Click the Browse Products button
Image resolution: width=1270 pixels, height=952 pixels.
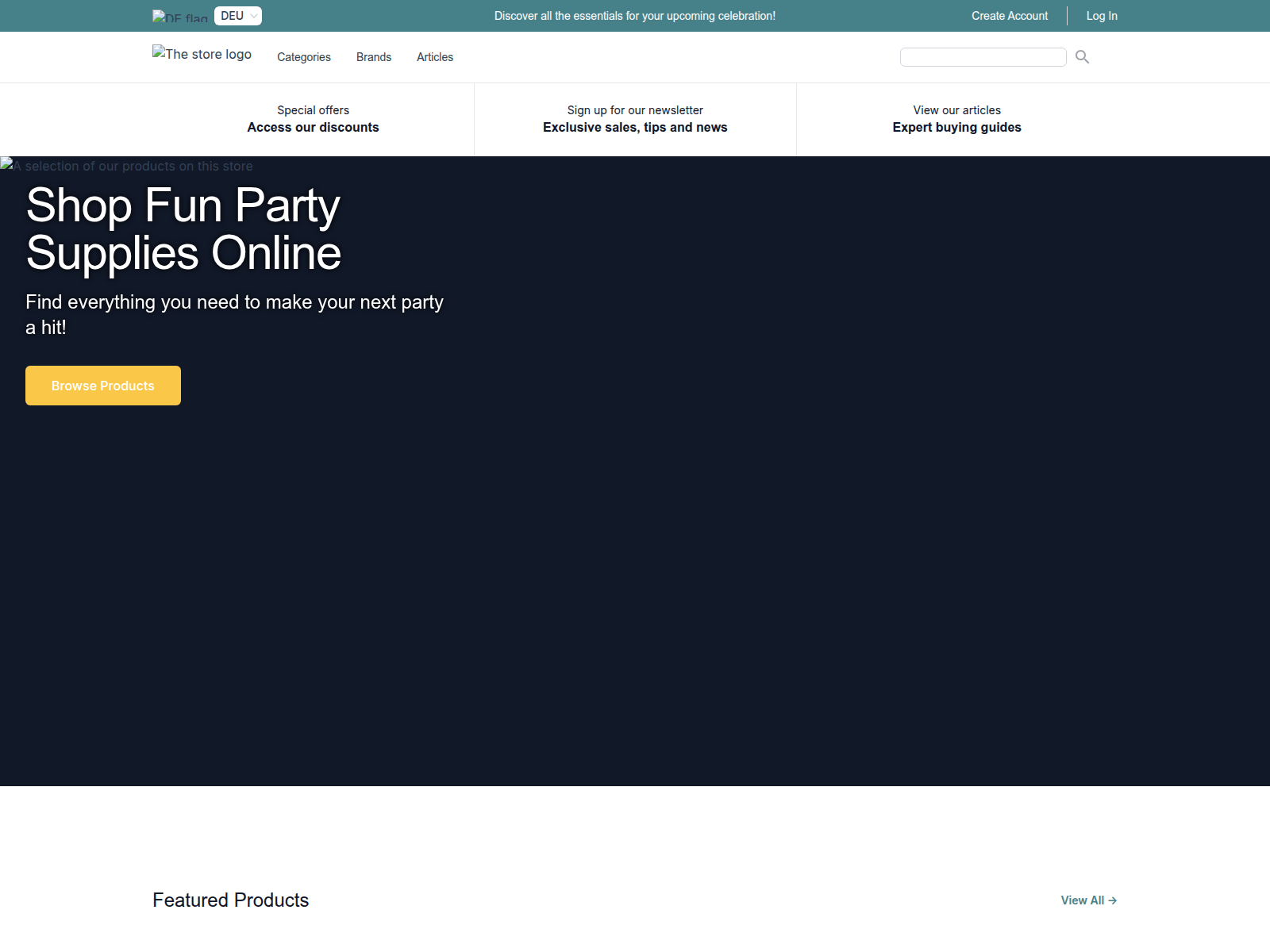pos(102,386)
